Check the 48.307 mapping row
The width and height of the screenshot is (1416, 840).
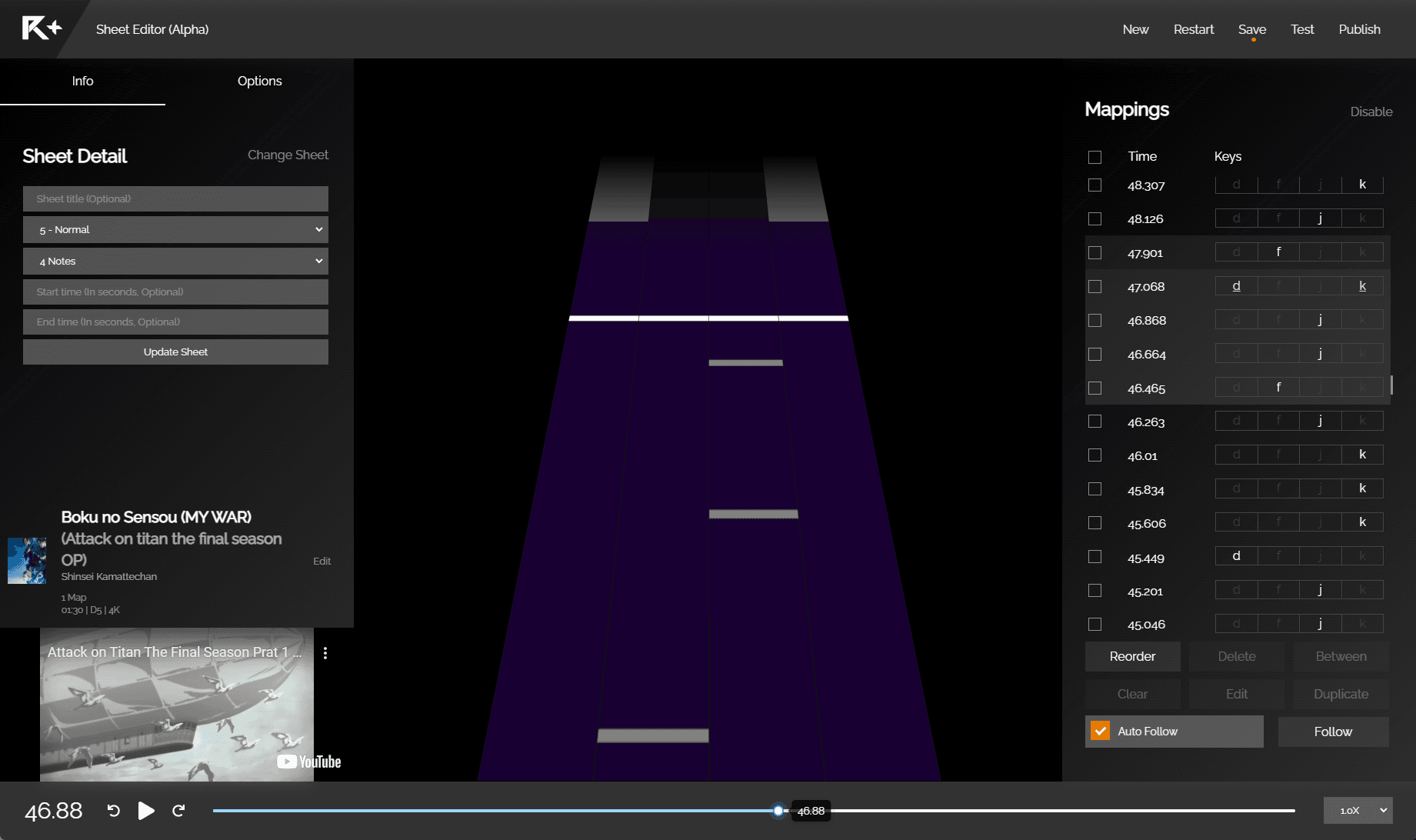click(1094, 185)
